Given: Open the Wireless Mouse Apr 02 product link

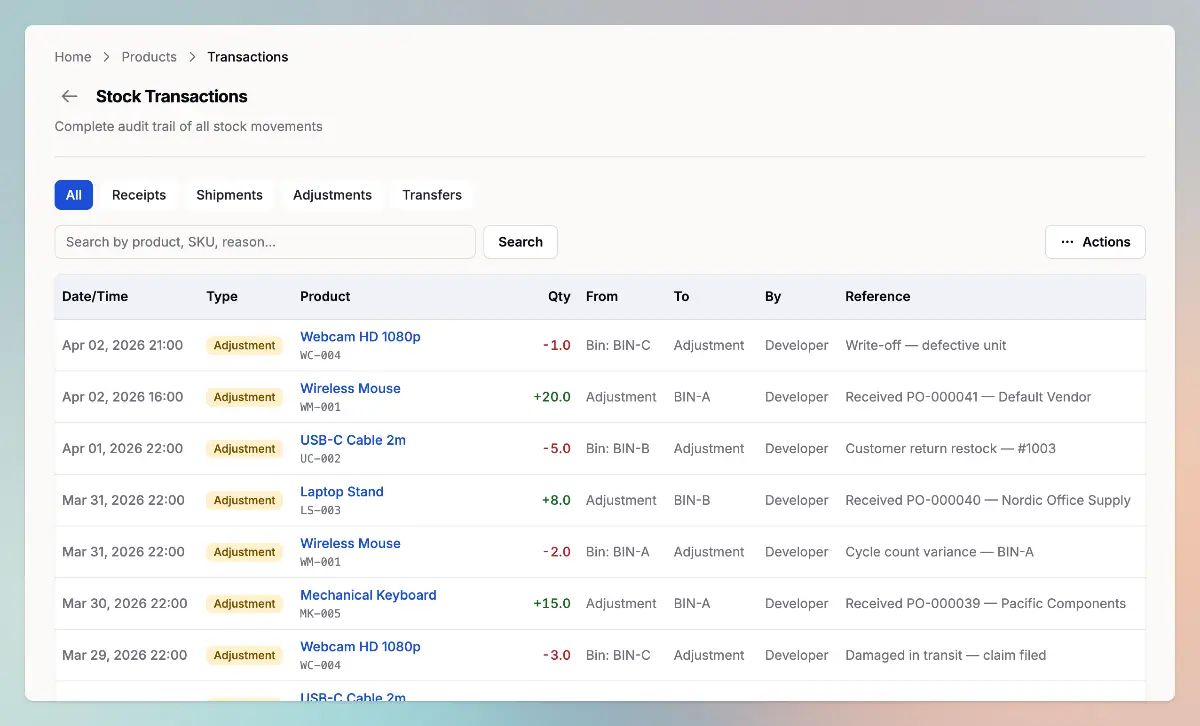Looking at the screenshot, I should 350,388.
